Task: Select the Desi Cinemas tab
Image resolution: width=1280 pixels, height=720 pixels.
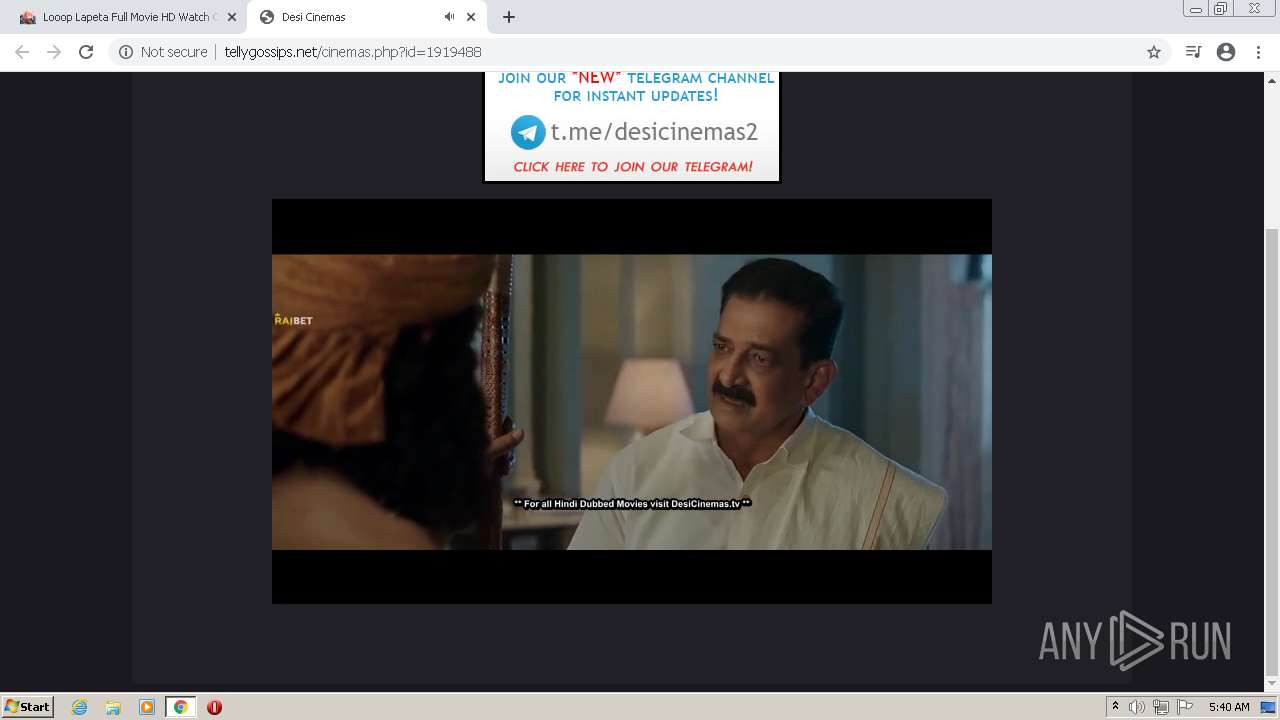Action: click(365, 17)
